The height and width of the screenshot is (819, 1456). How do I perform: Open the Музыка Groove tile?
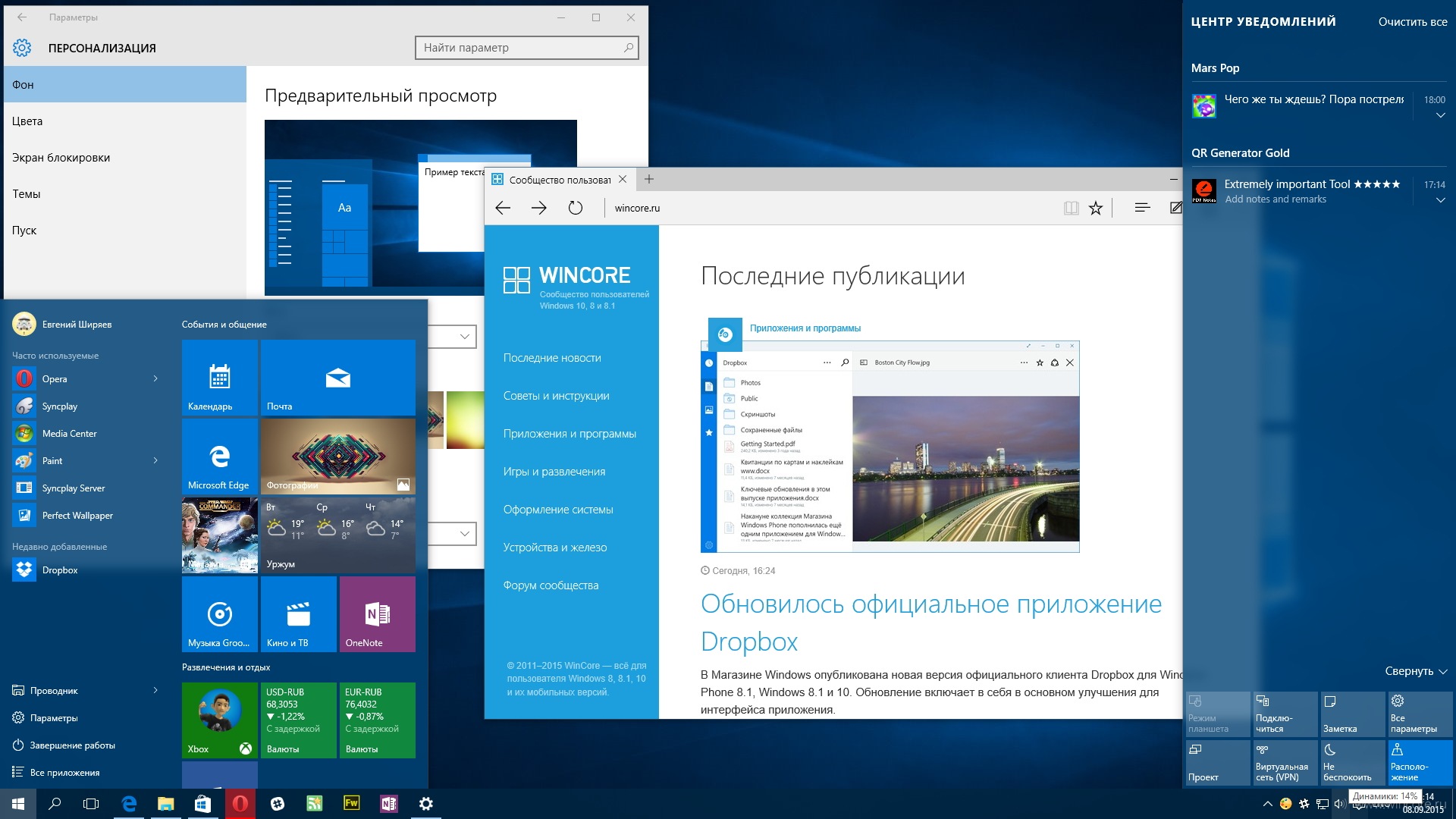220,614
